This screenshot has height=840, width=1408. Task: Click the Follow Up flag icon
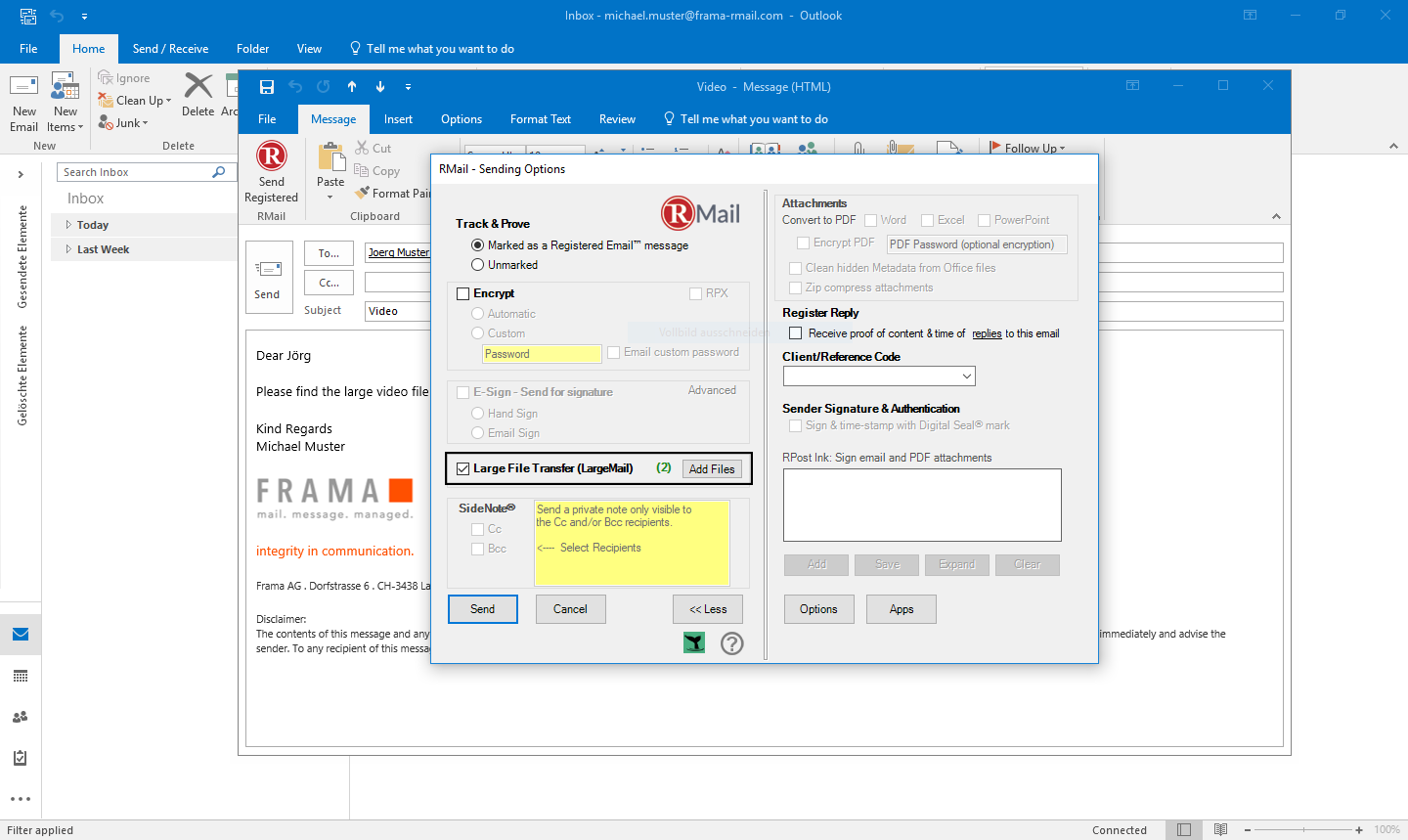995,148
